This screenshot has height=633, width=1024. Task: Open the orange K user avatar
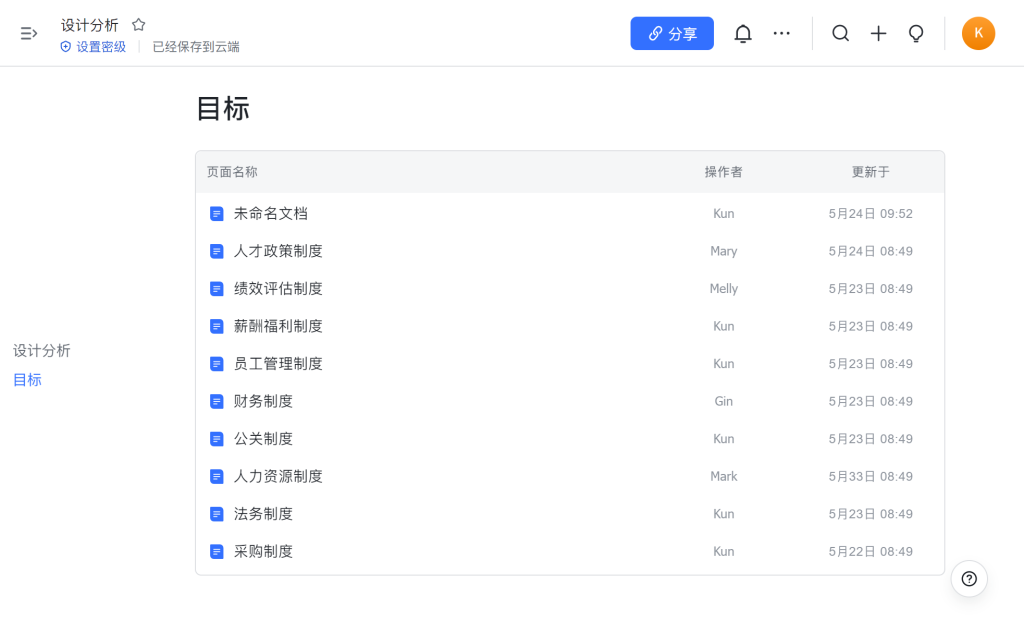click(x=978, y=33)
